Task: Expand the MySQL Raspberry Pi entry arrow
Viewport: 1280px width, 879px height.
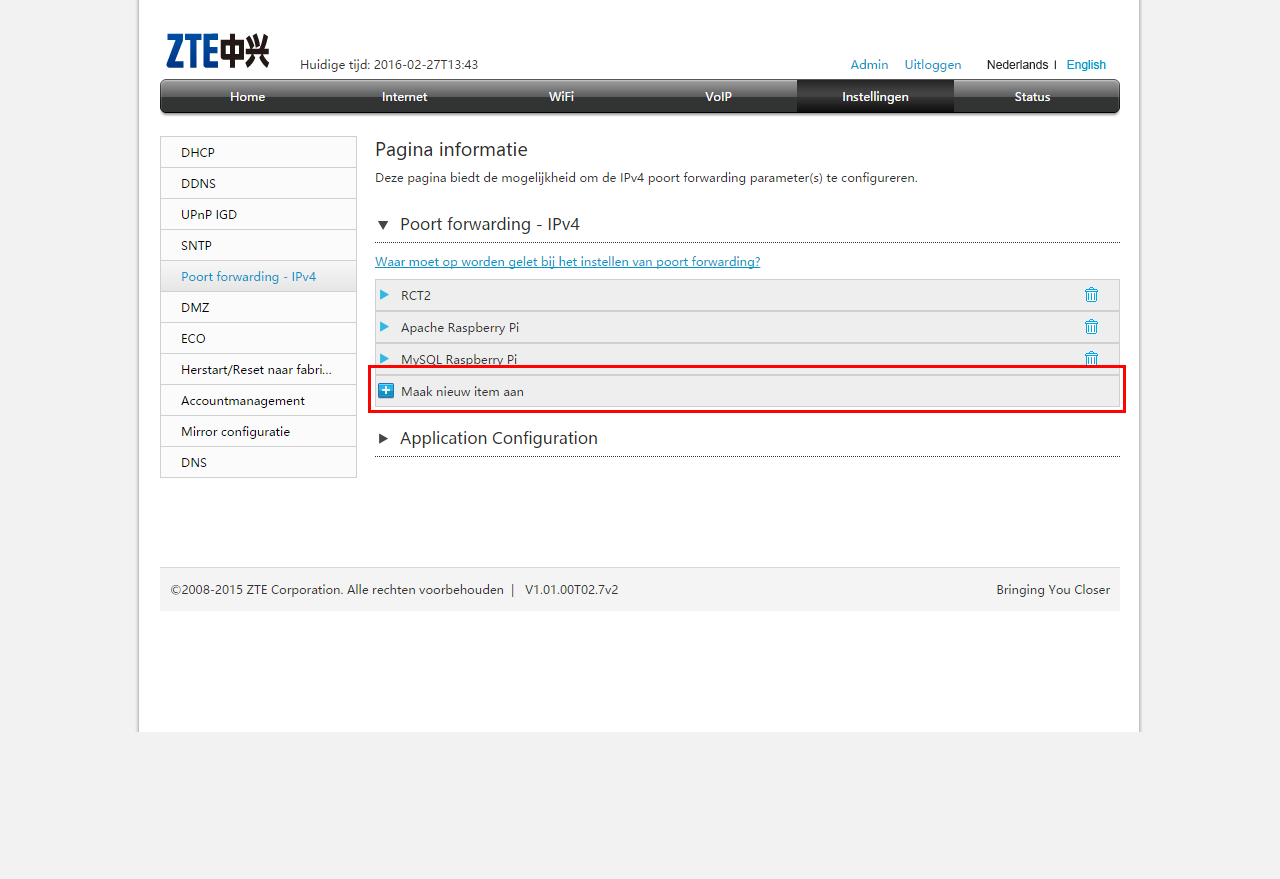Action: [384, 359]
